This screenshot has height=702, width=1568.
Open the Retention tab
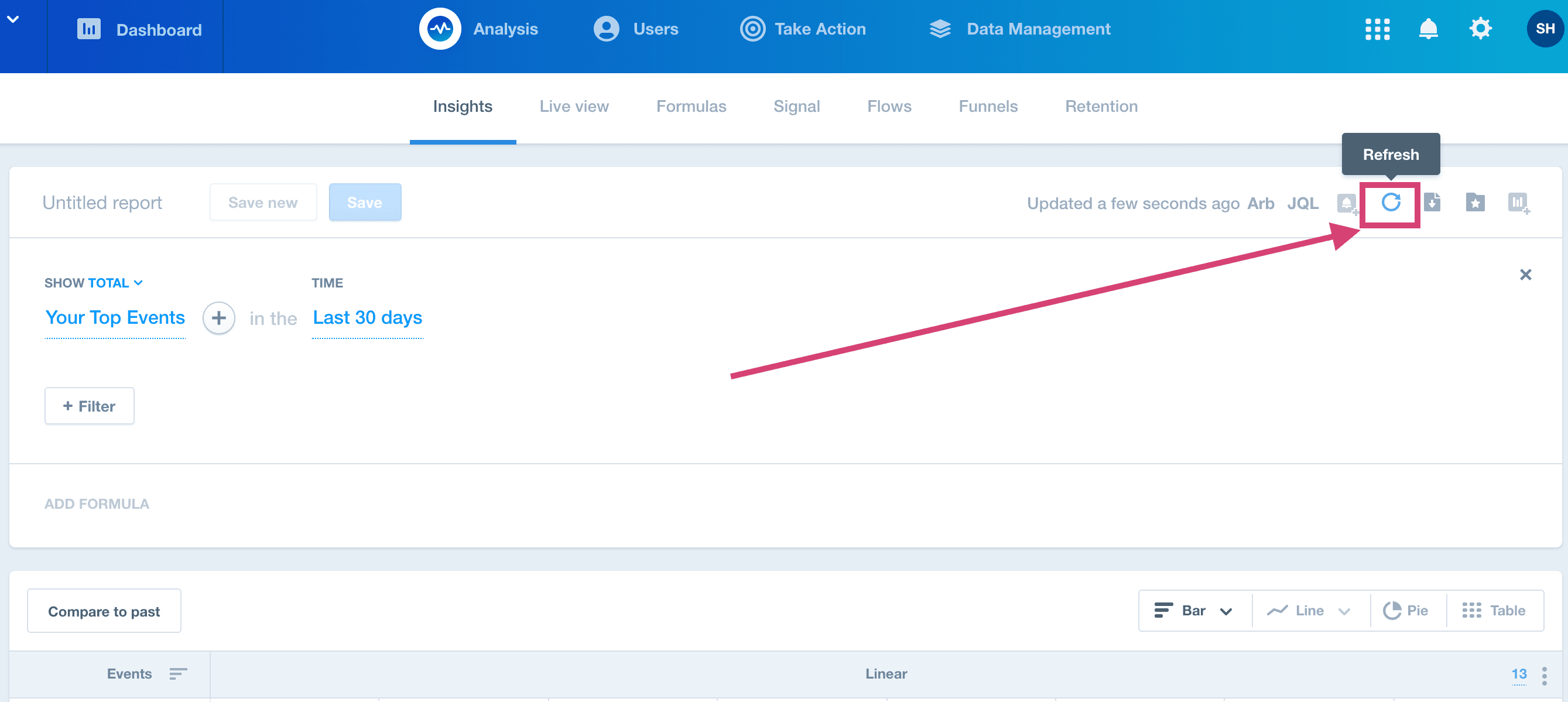pyautogui.click(x=1101, y=106)
